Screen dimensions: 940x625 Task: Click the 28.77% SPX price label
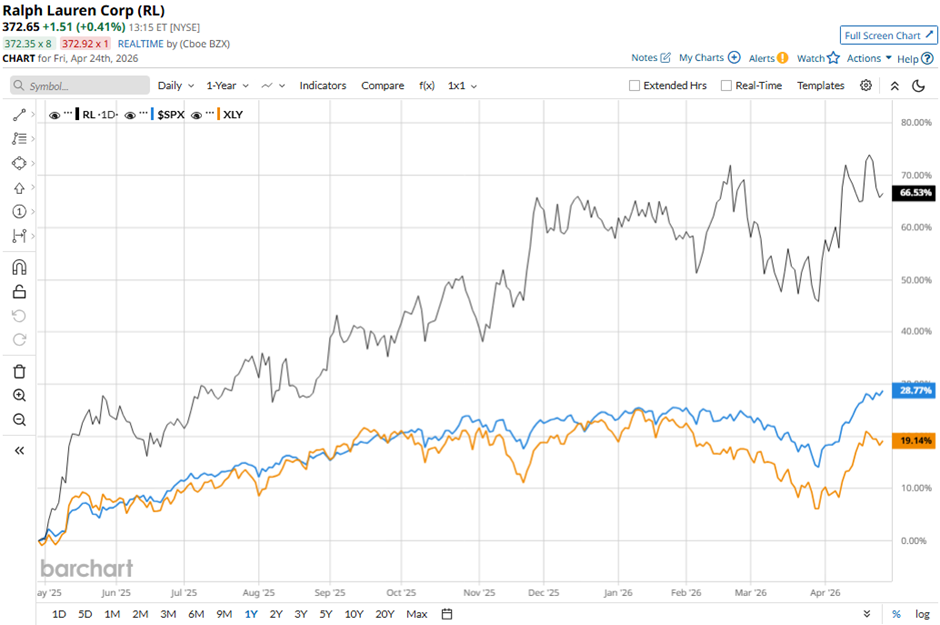pos(914,391)
